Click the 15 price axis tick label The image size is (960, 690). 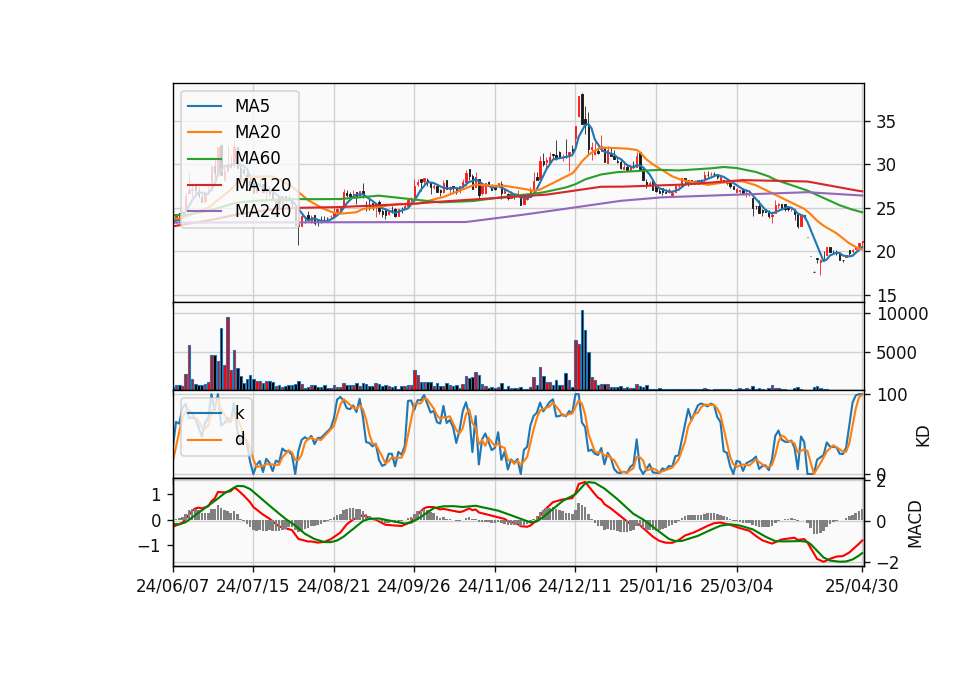886,296
